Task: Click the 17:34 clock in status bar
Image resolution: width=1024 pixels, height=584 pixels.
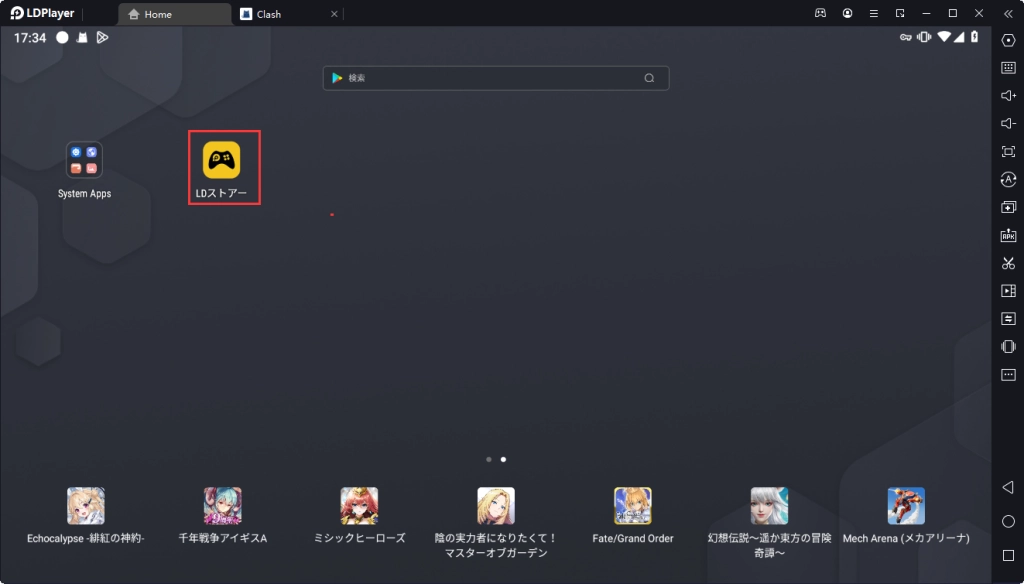Action: tap(30, 38)
